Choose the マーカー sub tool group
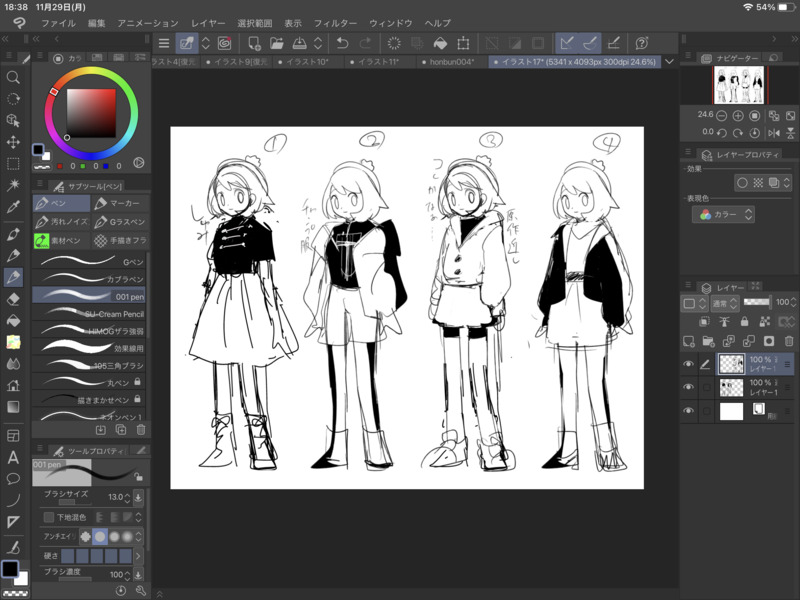This screenshot has width=800, height=600. (118, 203)
